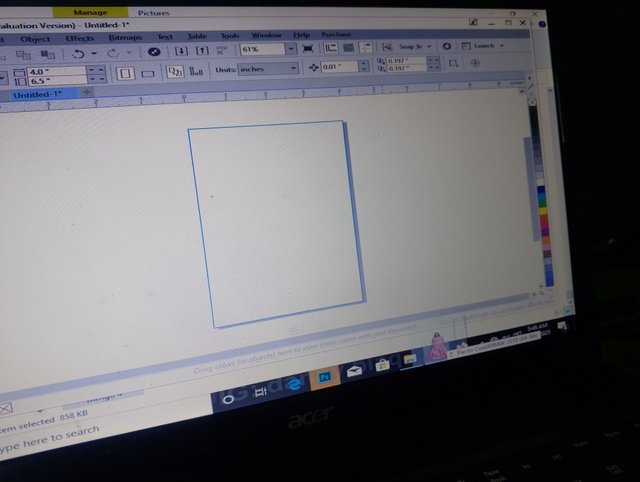Toggle the Current page layout button
Screen dimensions: 640x482
(196, 71)
